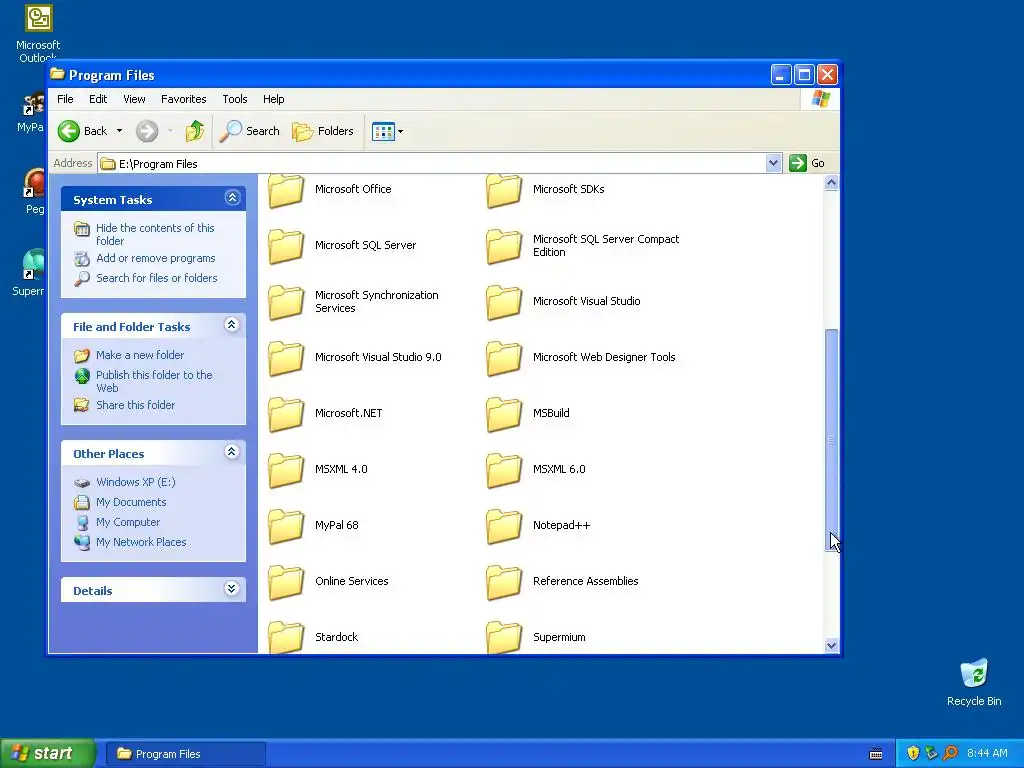Click Share this folder link

pos(135,406)
